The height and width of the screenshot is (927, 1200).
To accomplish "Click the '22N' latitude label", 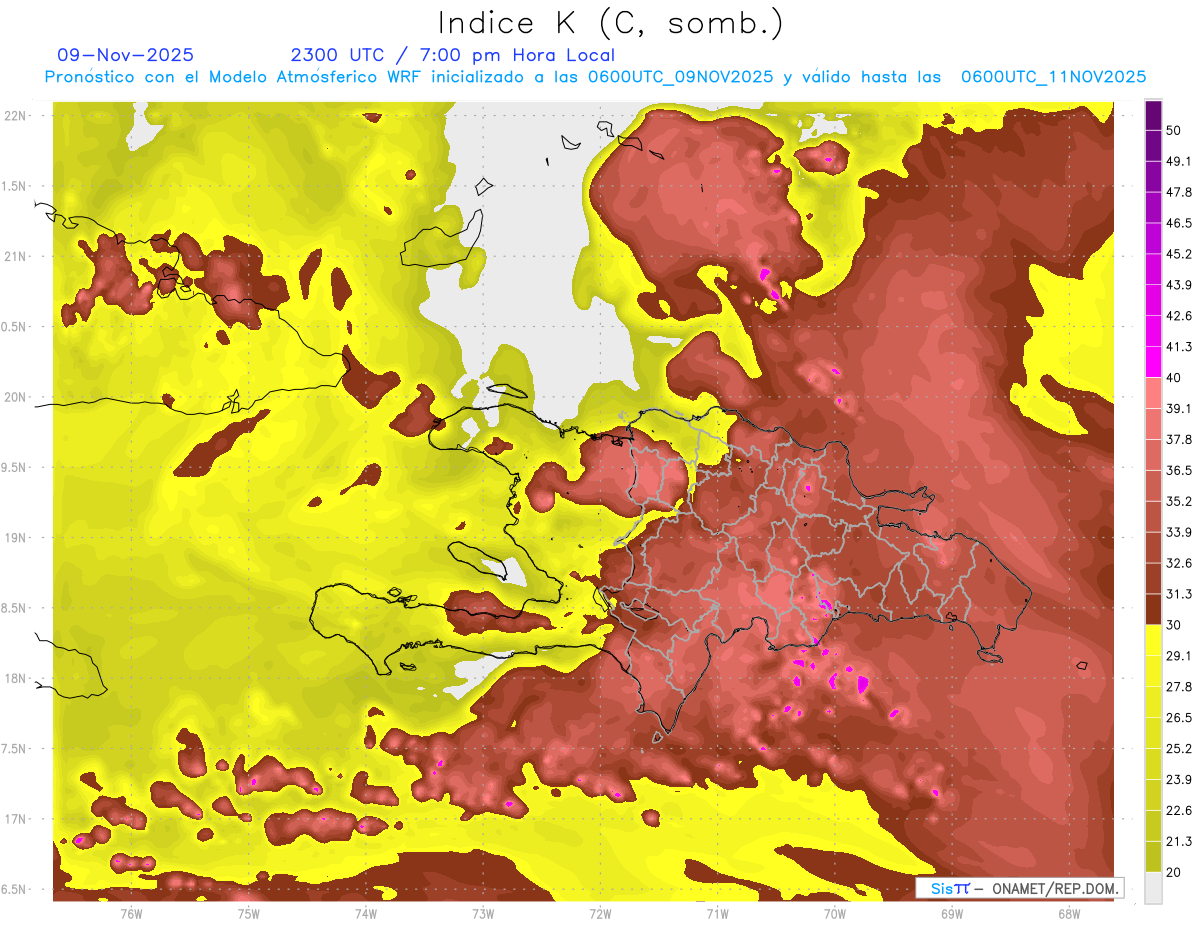I will (15, 116).
